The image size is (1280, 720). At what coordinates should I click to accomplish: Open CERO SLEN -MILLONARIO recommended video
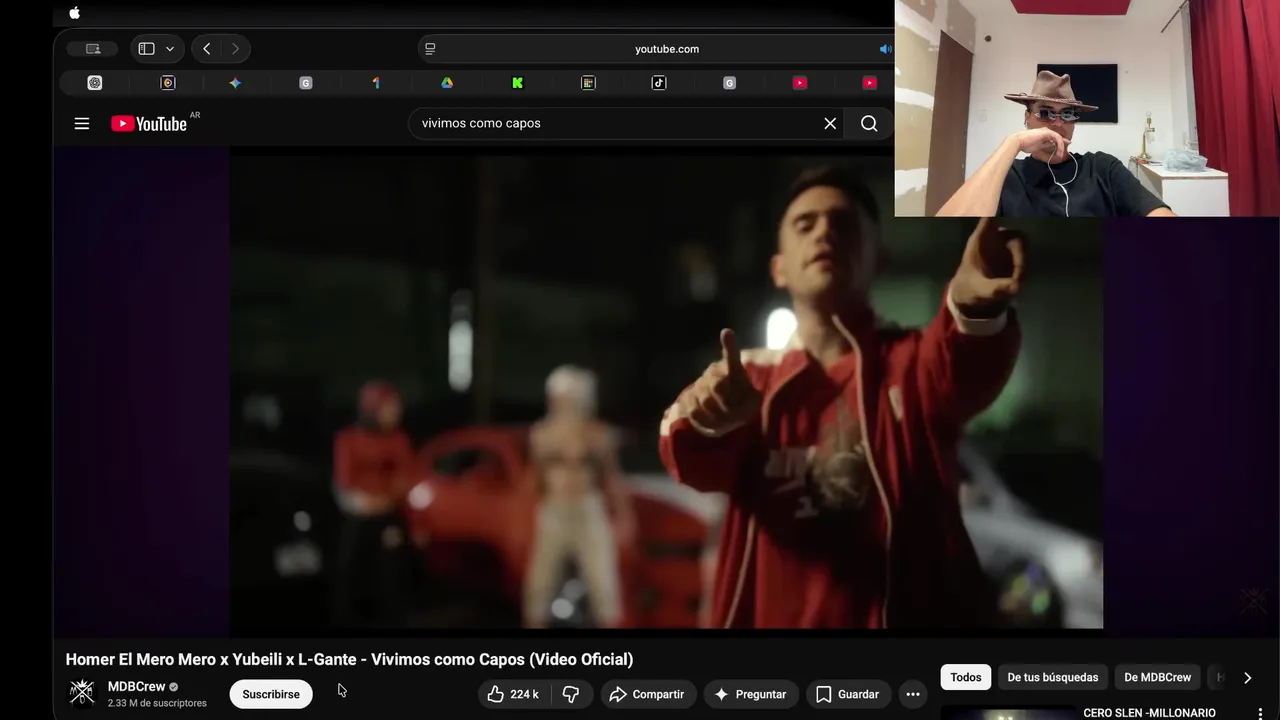(1150, 713)
